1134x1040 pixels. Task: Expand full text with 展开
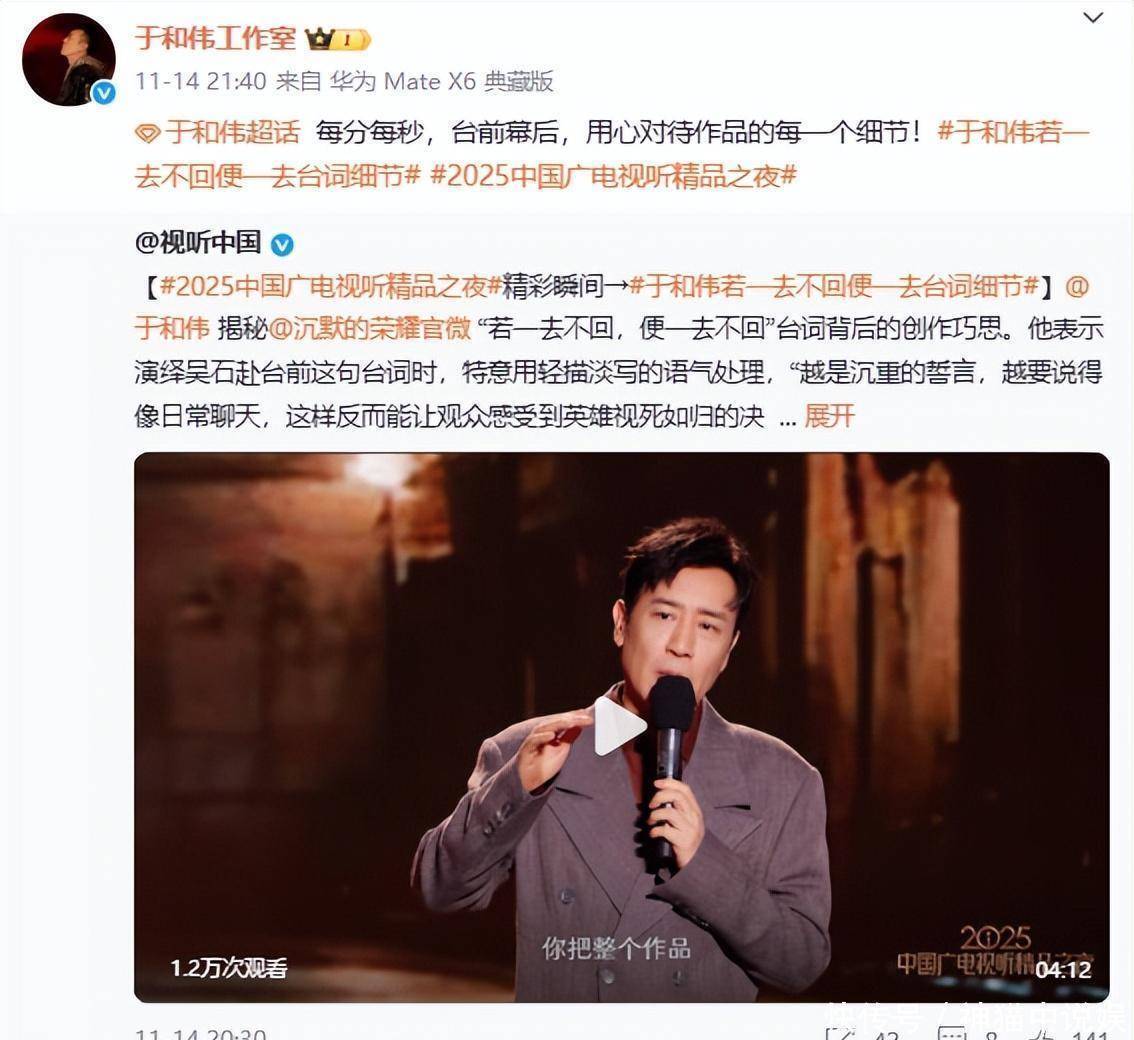[x=830, y=416]
